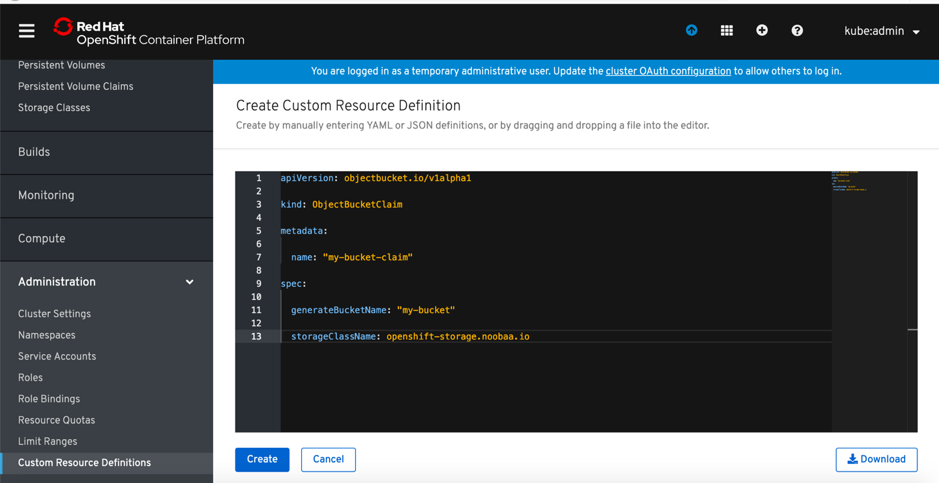Viewport: 939px width, 483px height.
Task: Follow the cluster OAuth configuration link
Action: [x=668, y=71]
